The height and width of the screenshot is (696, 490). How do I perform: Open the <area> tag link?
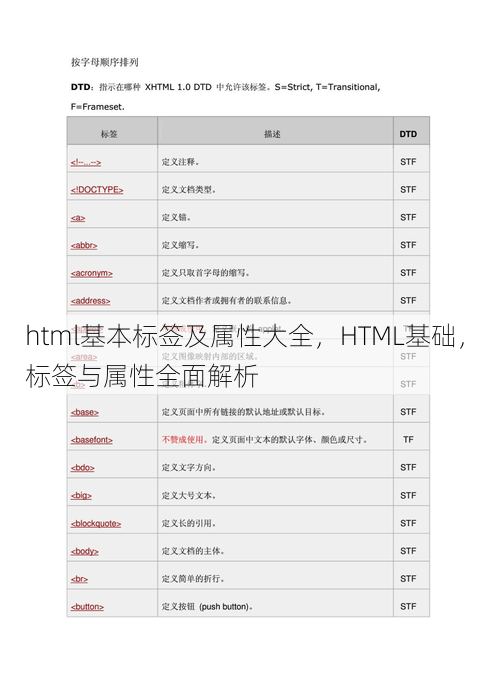tap(84, 357)
